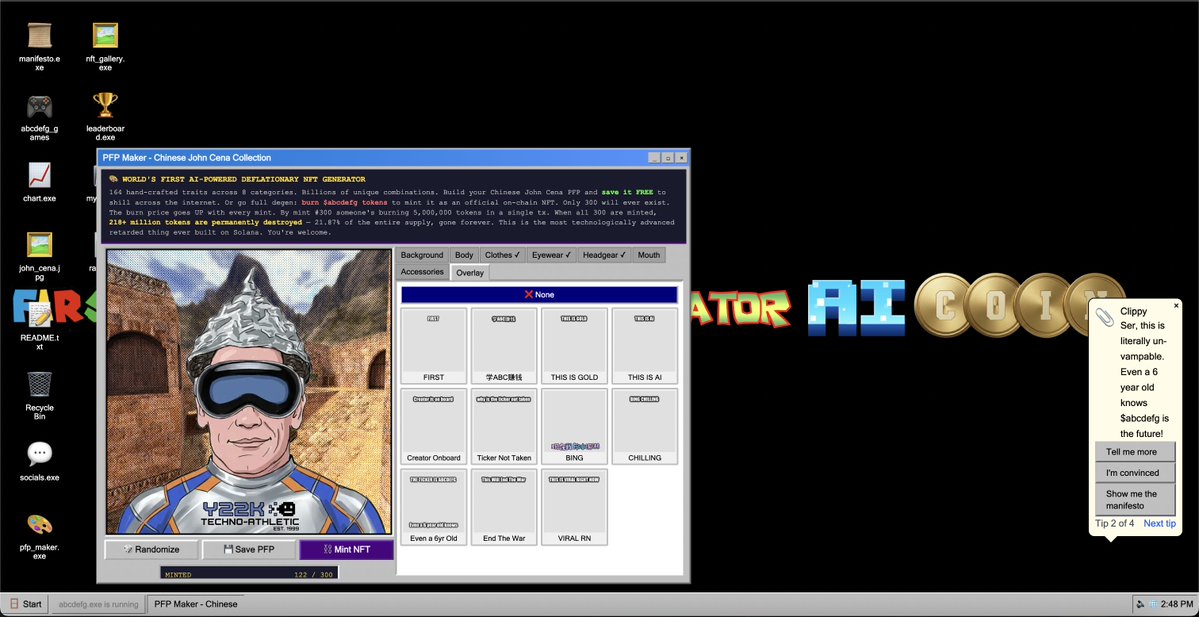Choose the FIRST overlay thumbnail

[x=434, y=346]
